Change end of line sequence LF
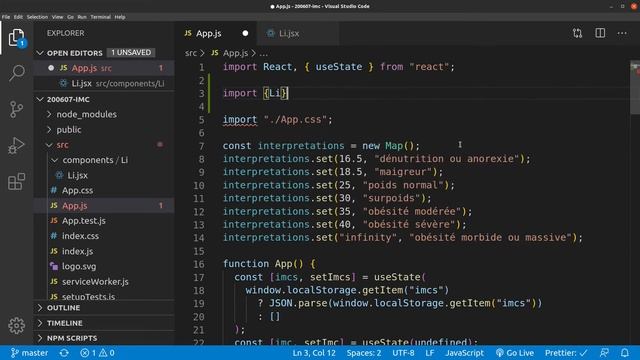The height and width of the screenshot is (360, 640). [x=430, y=353]
